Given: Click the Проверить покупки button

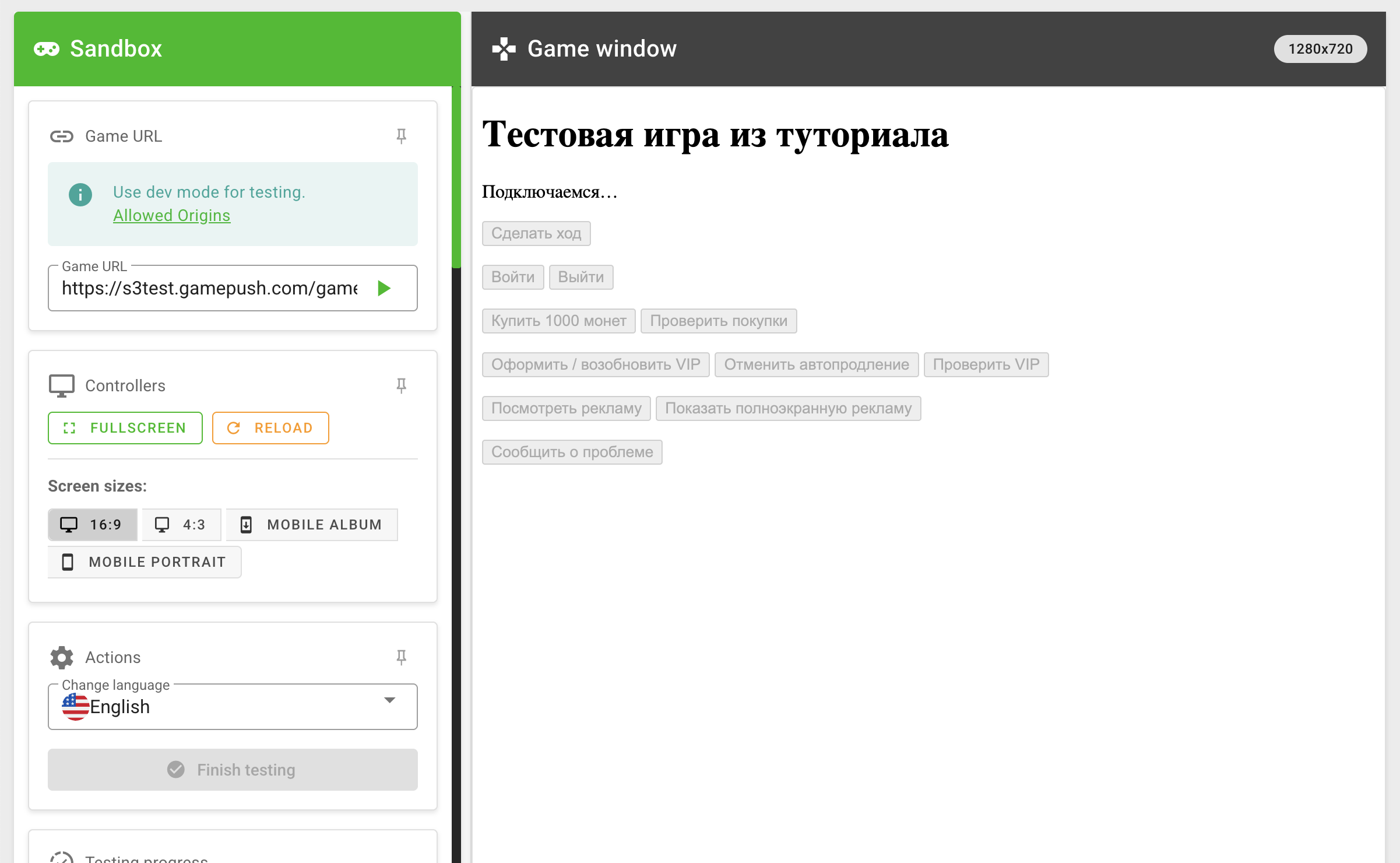Looking at the screenshot, I should click(719, 321).
